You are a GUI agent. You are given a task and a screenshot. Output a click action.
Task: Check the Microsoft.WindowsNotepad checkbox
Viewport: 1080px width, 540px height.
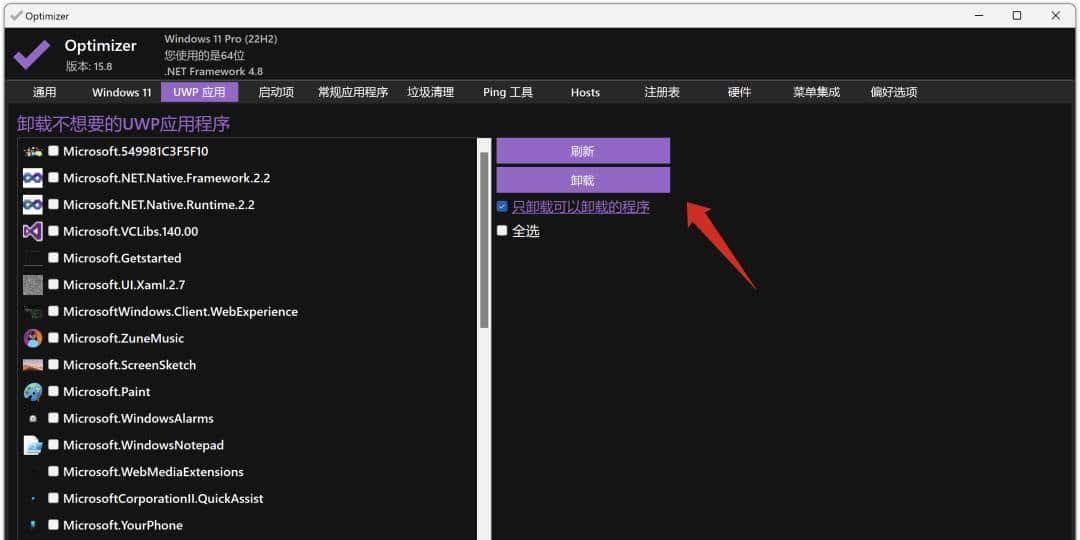pyautogui.click(x=53, y=445)
